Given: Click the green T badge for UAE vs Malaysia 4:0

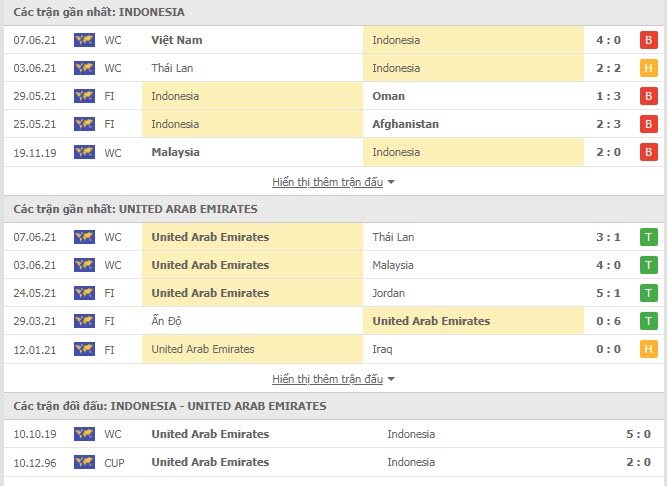Looking at the screenshot, I should coord(648,265).
